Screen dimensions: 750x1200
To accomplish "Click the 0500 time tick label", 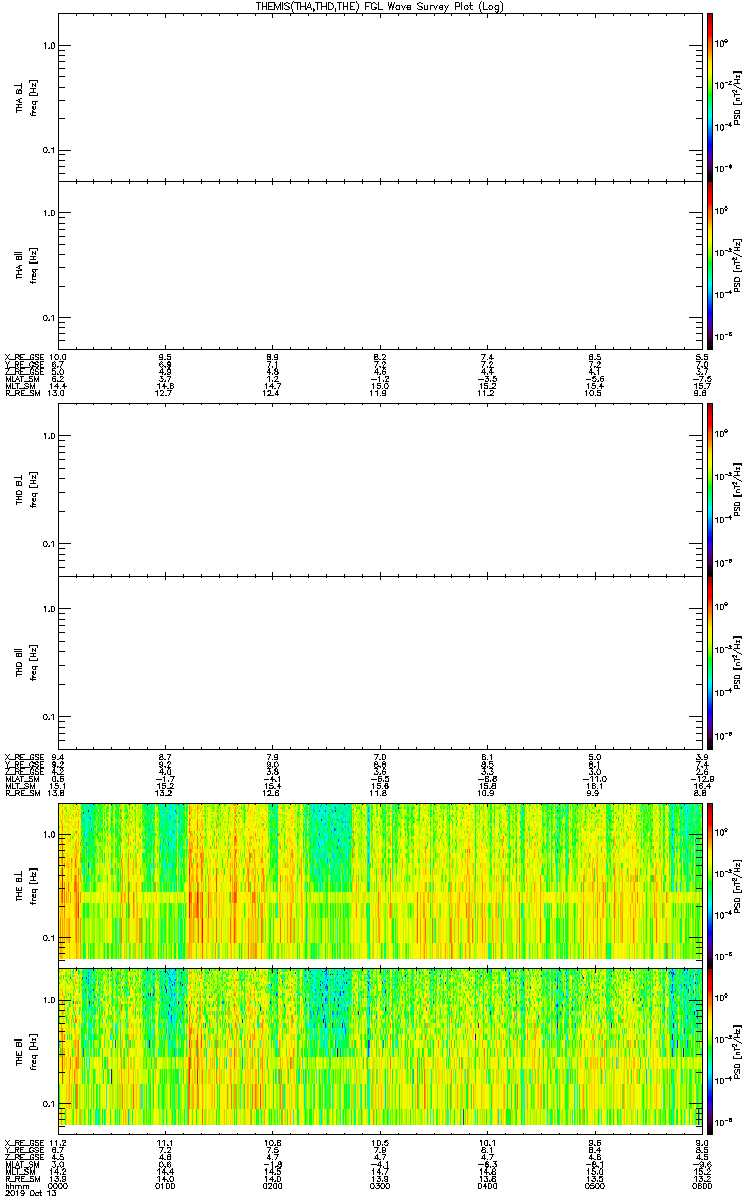I will coord(594,1186).
